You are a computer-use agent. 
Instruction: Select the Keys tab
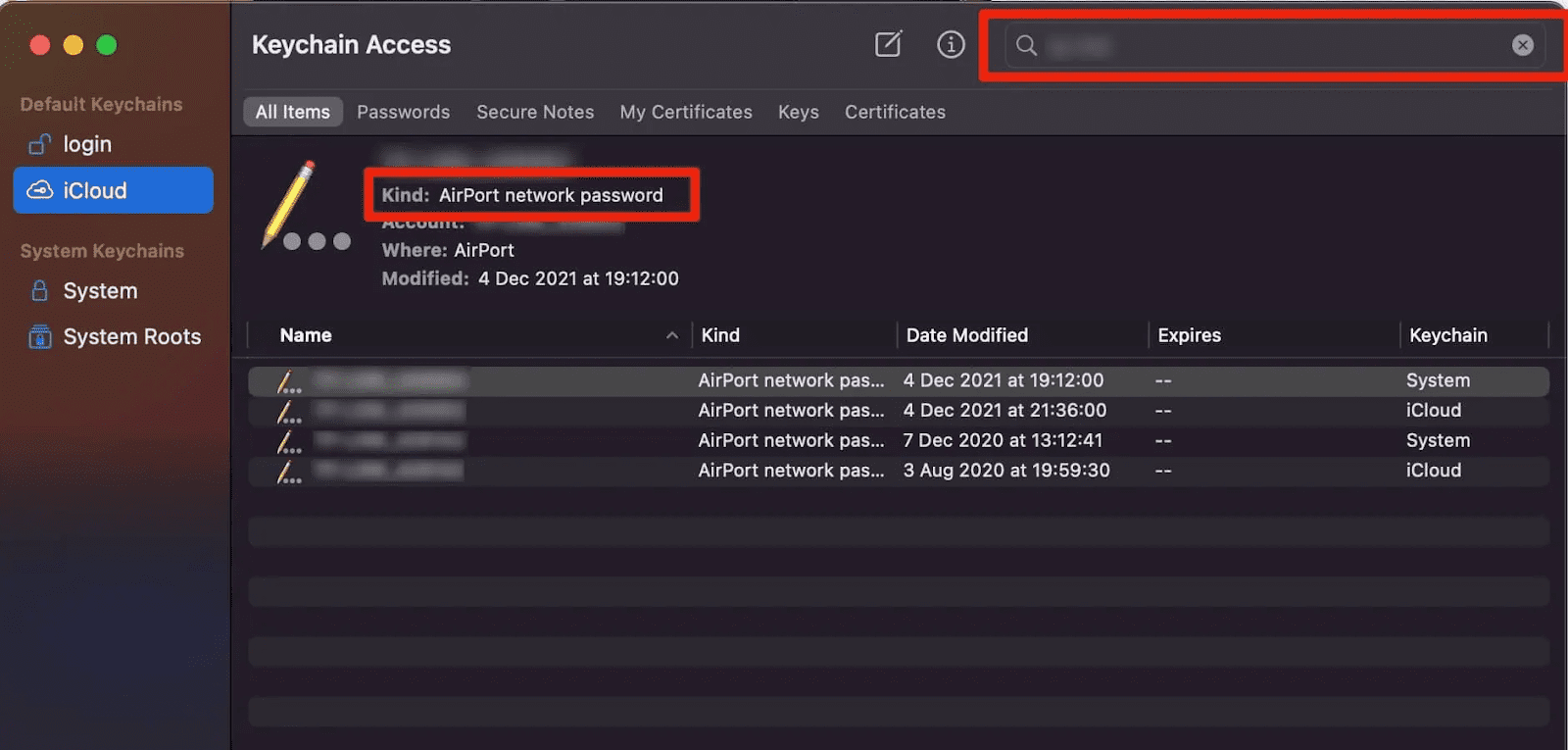tap(798, 112)
